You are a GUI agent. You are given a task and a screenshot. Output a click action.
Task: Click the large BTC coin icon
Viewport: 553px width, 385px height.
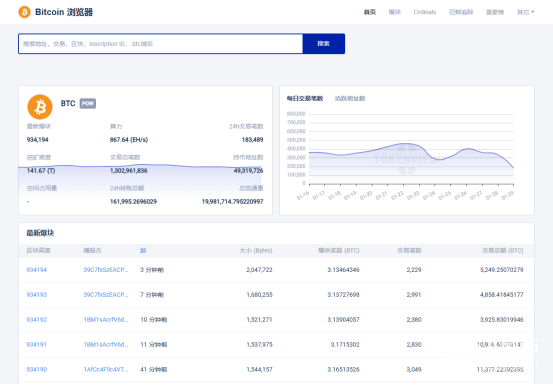click(40, 107)
